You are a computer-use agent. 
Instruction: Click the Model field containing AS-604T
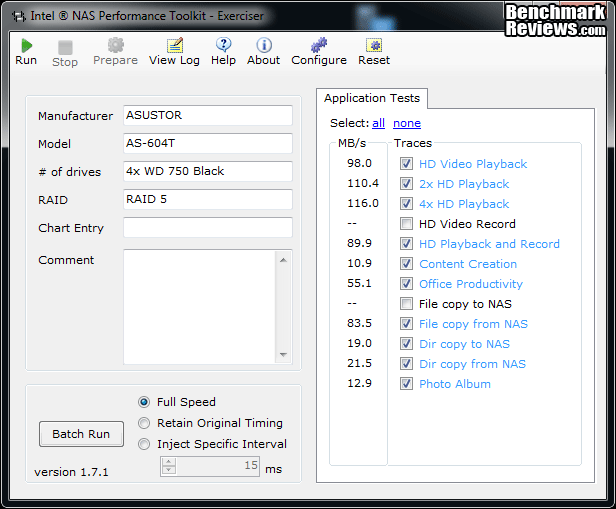coord(208,143)
